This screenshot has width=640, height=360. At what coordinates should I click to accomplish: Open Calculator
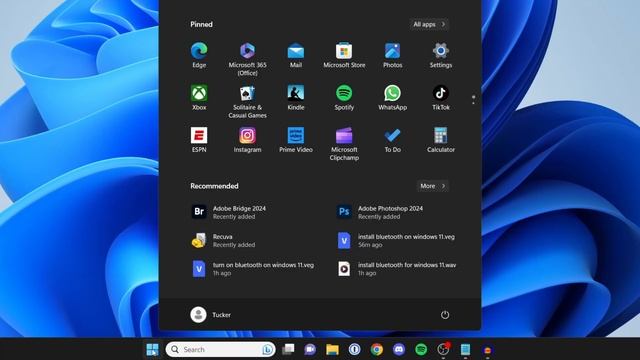(441, 140)
